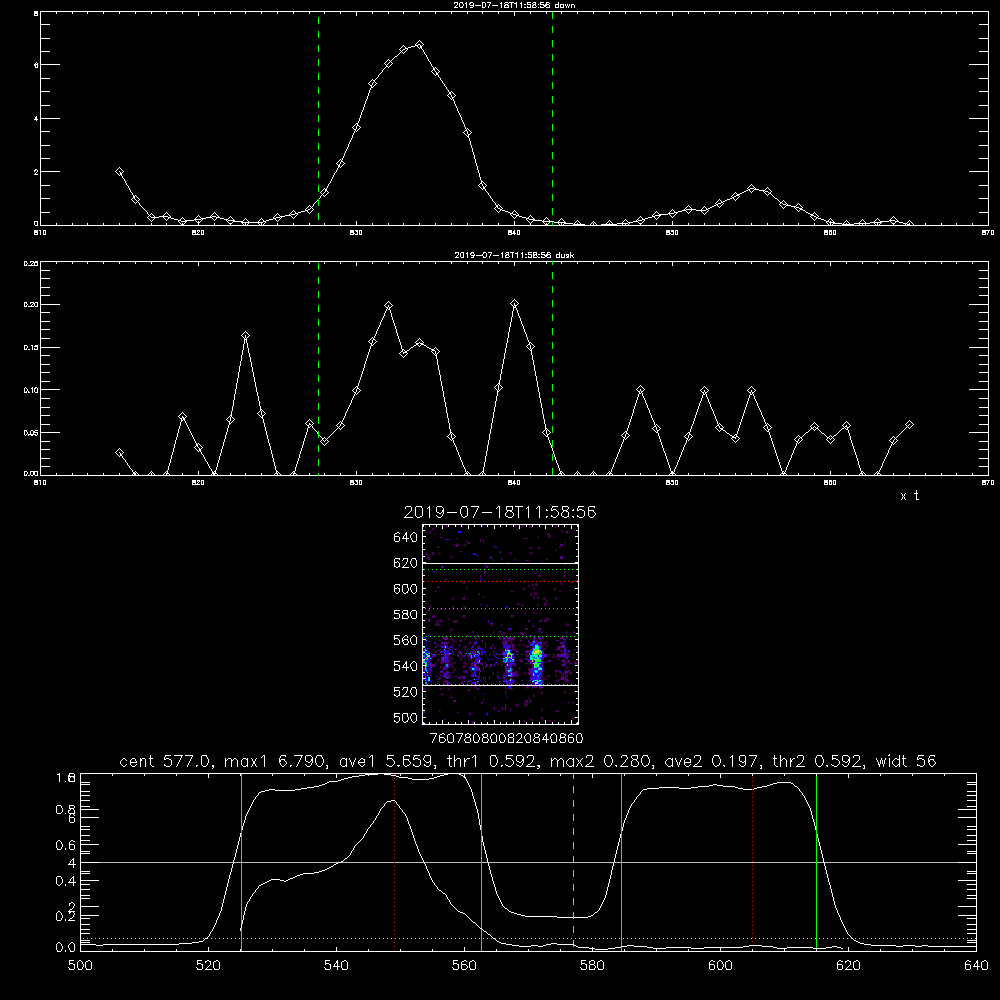Click the heatmap red dotted line near 605
Image resolution: width=1000 pixels, height=1000 pixels.
[501, 582]
